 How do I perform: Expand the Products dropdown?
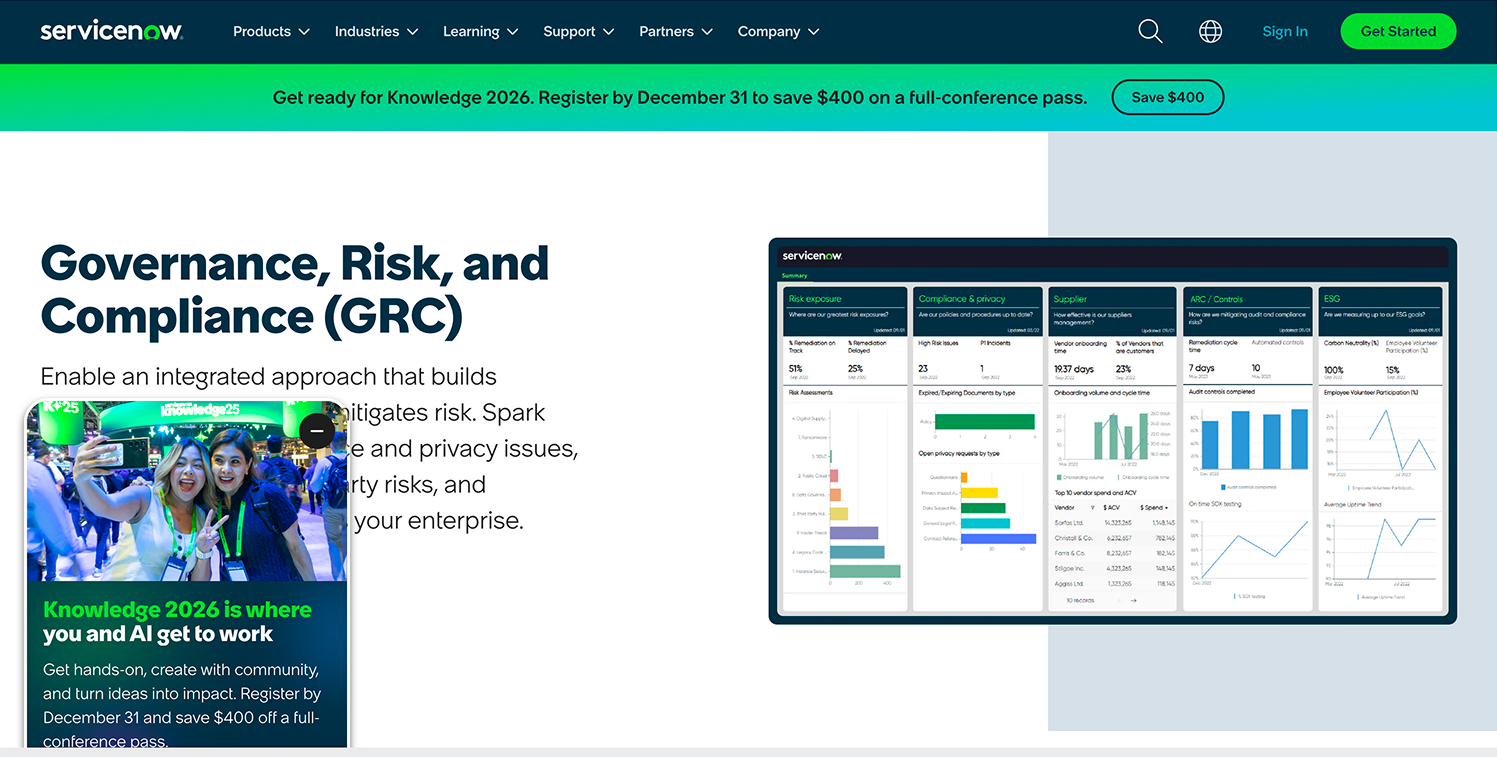[270, 31]
